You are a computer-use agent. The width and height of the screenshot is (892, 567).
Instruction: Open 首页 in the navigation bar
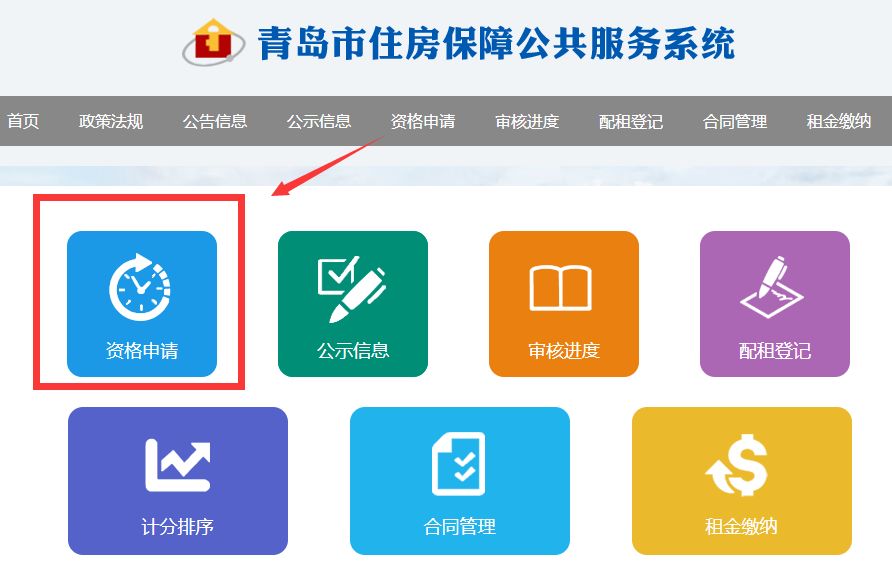(x=23, y=121)
